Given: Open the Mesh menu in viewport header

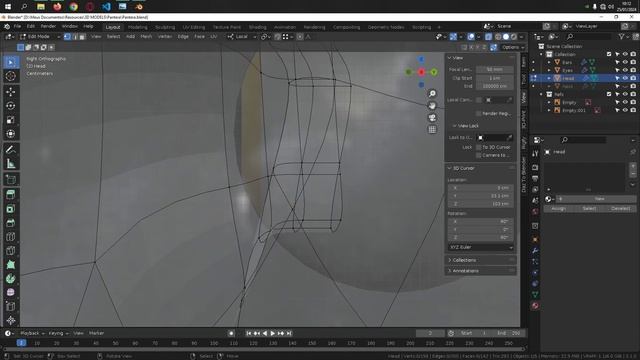Looking at the screenshot, I should tap(146, 37).
